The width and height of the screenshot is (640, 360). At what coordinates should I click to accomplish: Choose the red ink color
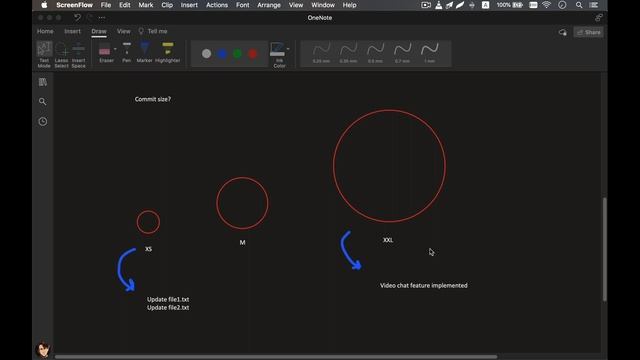(x=253, y=53)
